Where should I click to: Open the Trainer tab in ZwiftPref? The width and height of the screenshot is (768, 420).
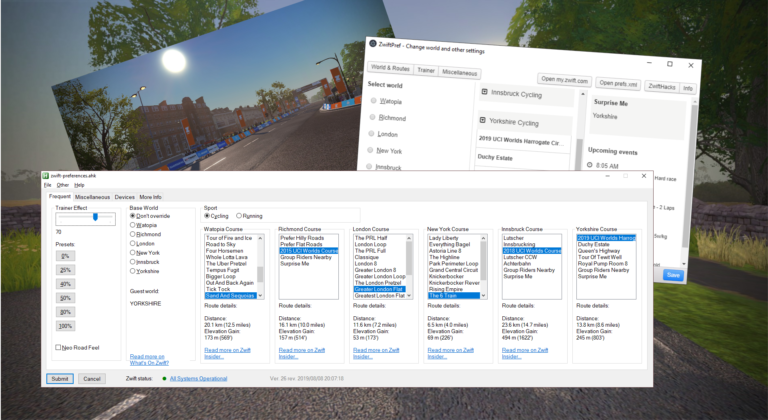coord(426,70)
